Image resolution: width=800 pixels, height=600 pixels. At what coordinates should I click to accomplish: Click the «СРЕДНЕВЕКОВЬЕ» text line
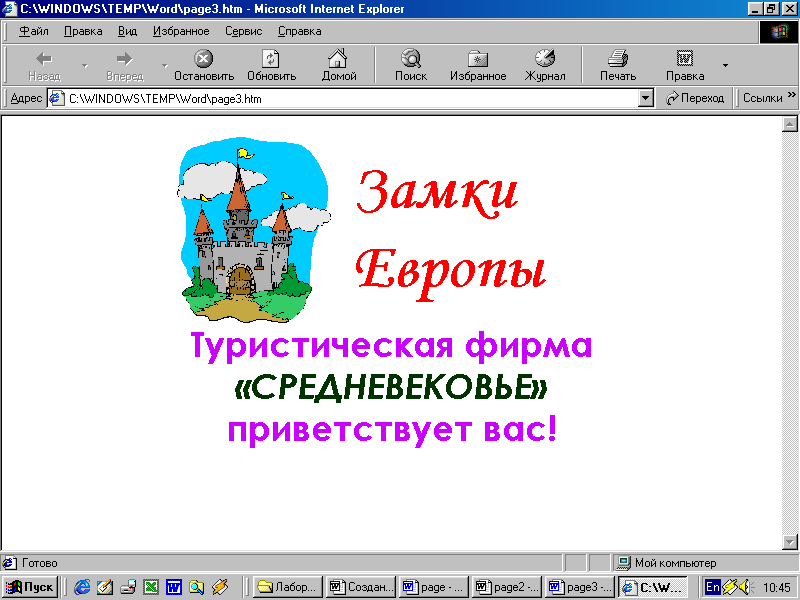pos(391,387)
